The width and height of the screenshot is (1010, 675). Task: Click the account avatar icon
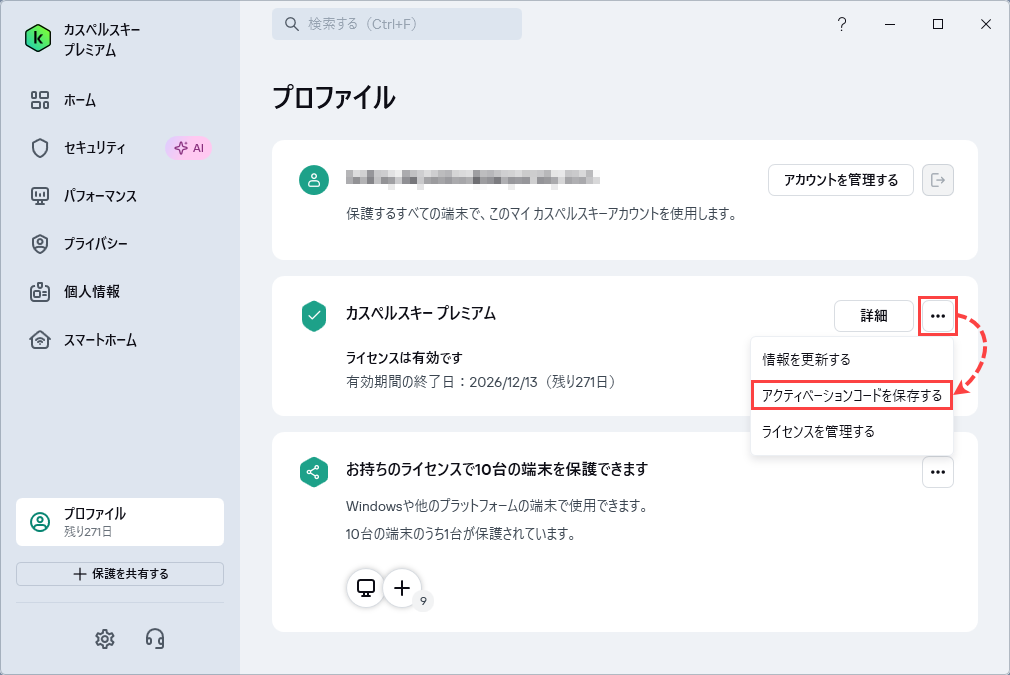(x=314, y=180)
